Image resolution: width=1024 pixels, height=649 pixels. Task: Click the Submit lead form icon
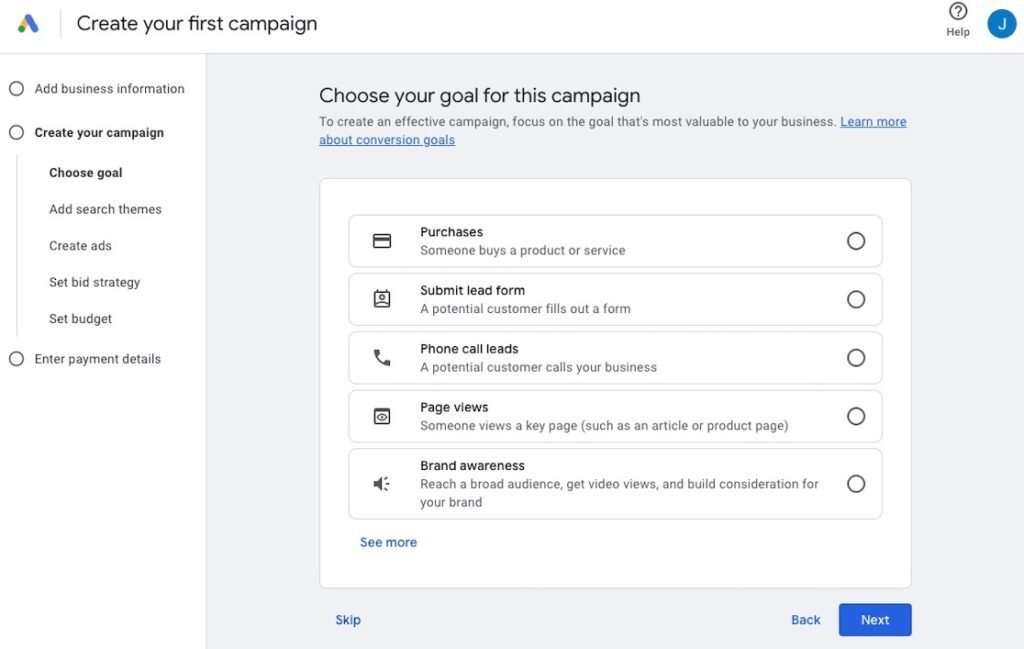point(382,299)
